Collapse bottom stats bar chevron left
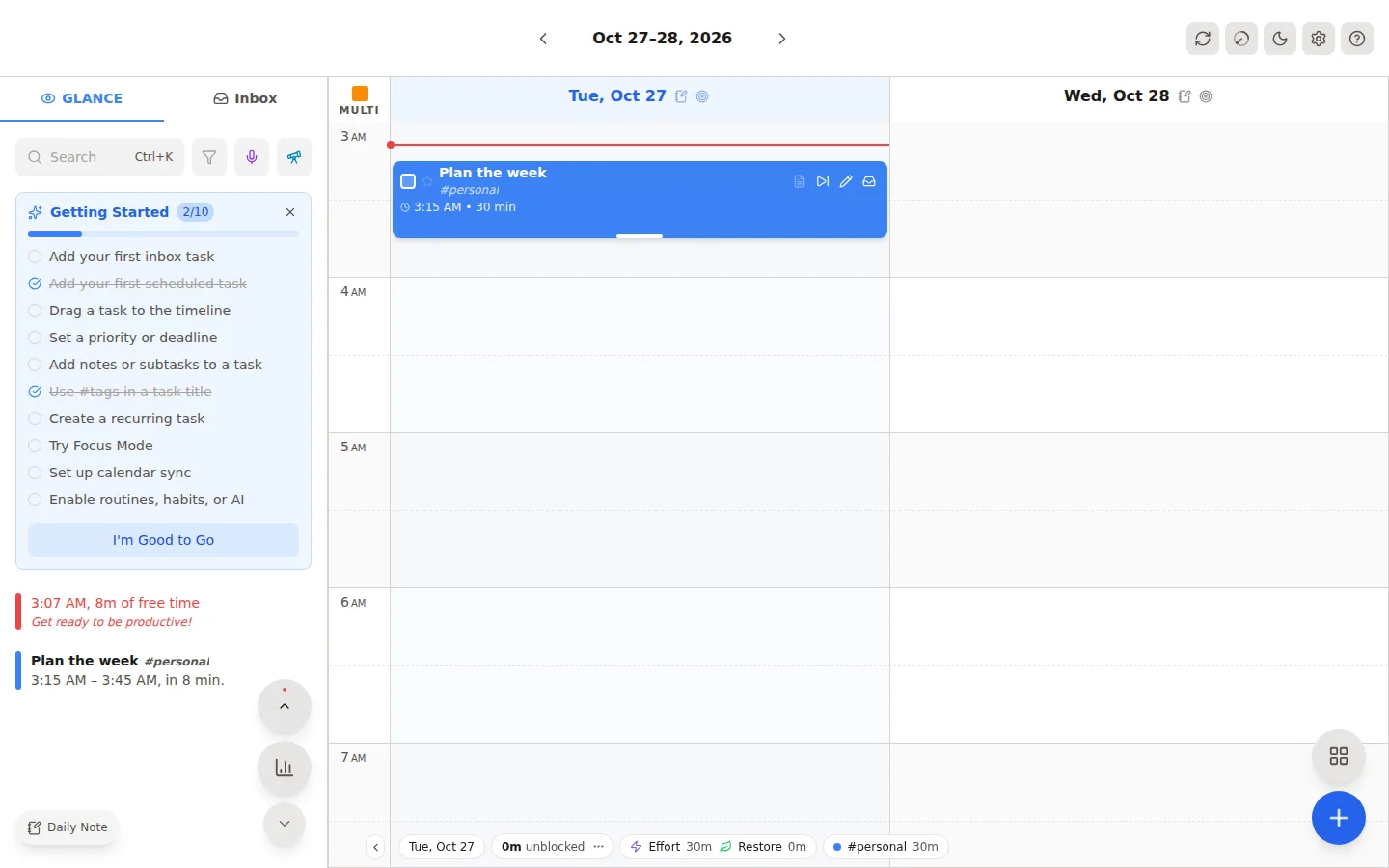Image resolution: width=1389 pixels, height=868 pixels. (x=376, y=847)
